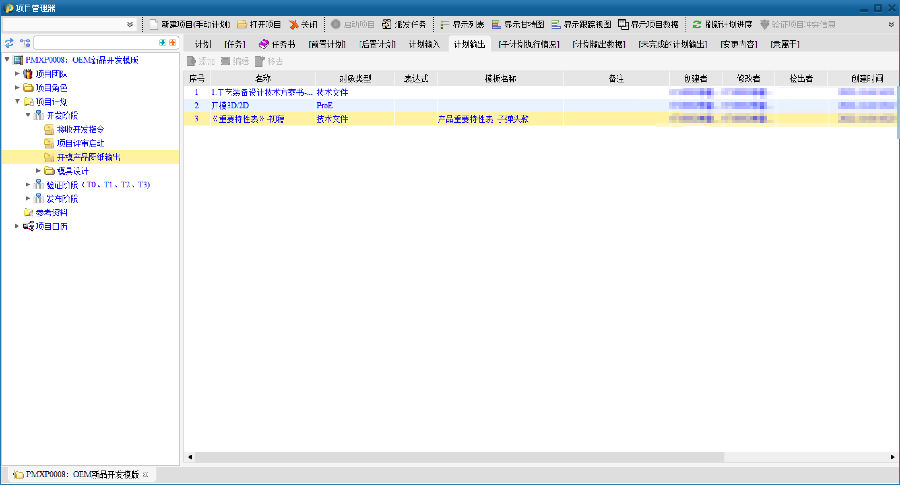The image size is (900, 485).
Task: Click the 模板名称 column header
Action: coord(501,79)
